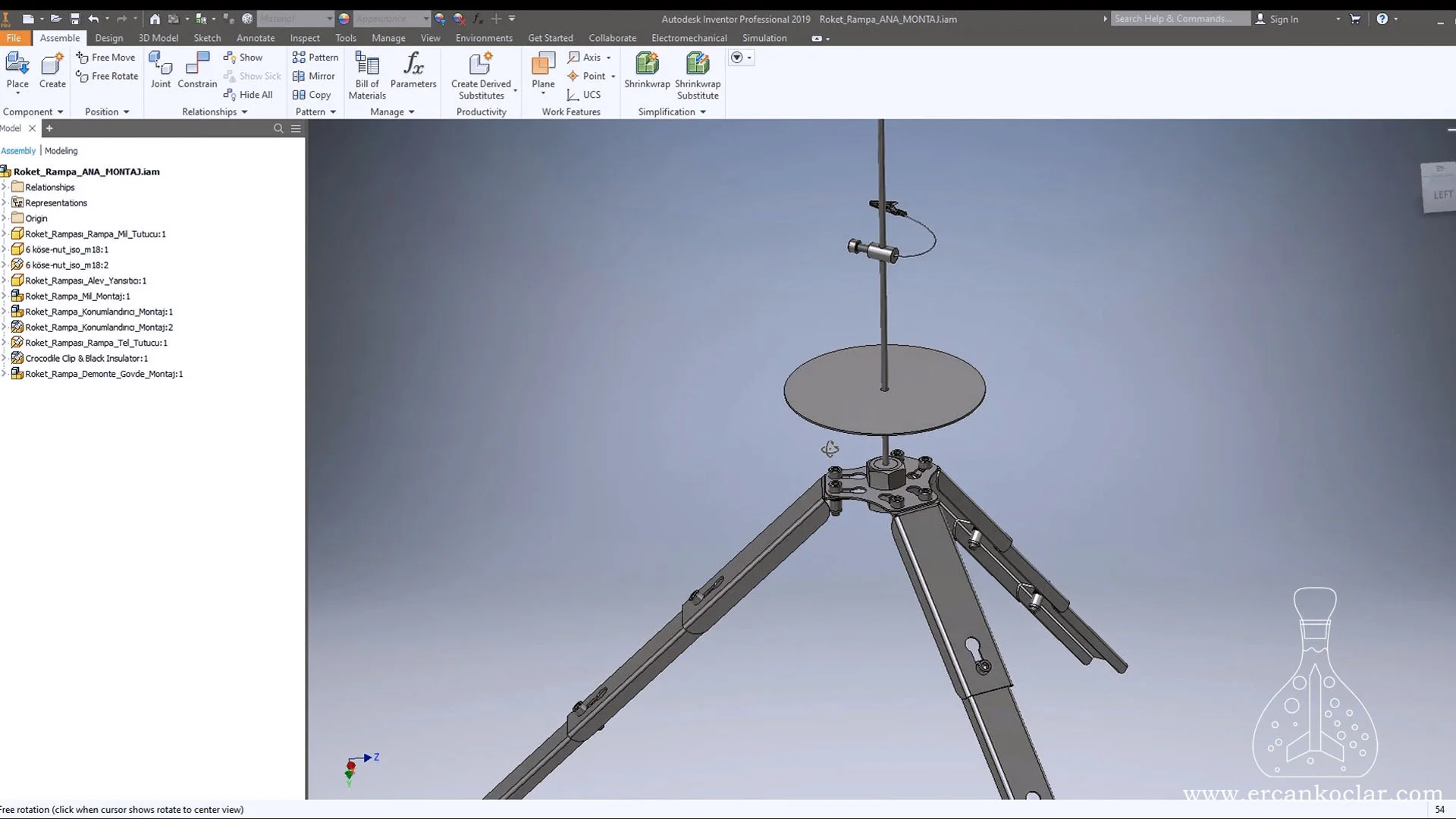
Task: Switch to the Inspect ribbon tab
Action: 305,38
